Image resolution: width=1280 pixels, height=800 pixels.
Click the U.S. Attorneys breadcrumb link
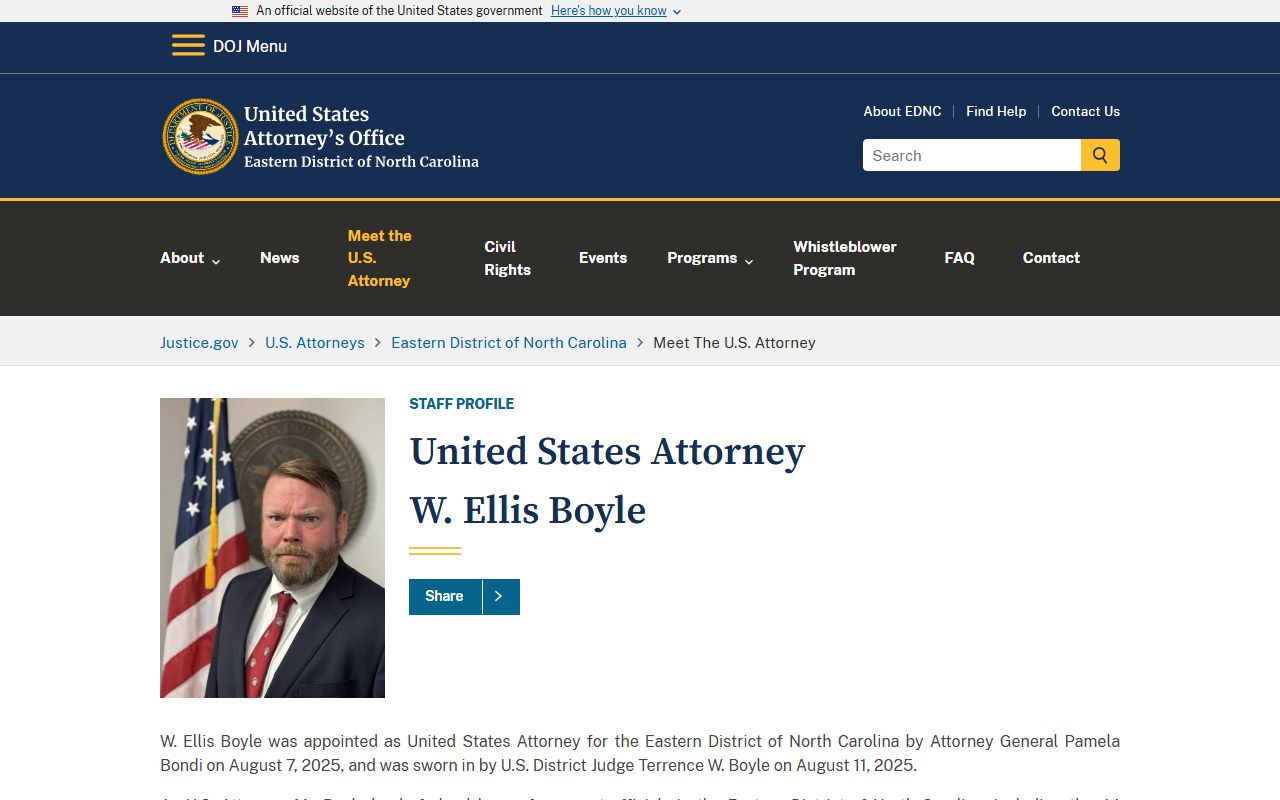[x=315, y=342]
